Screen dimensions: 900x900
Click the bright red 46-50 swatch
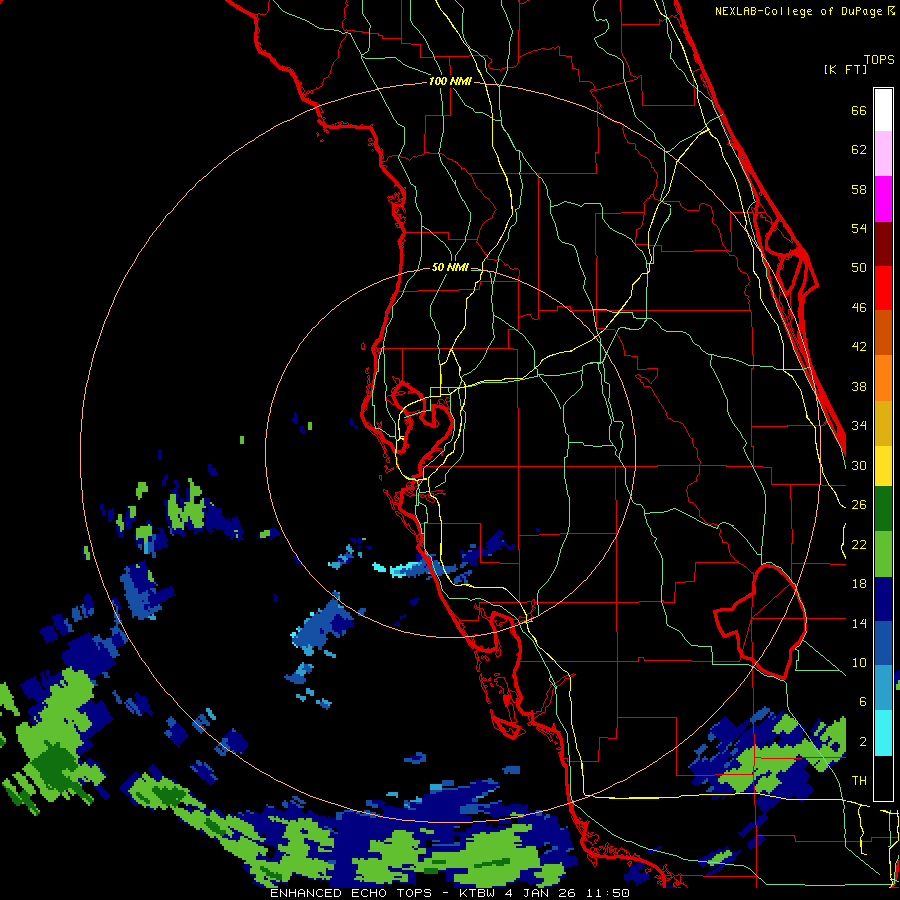pos(883,288)
